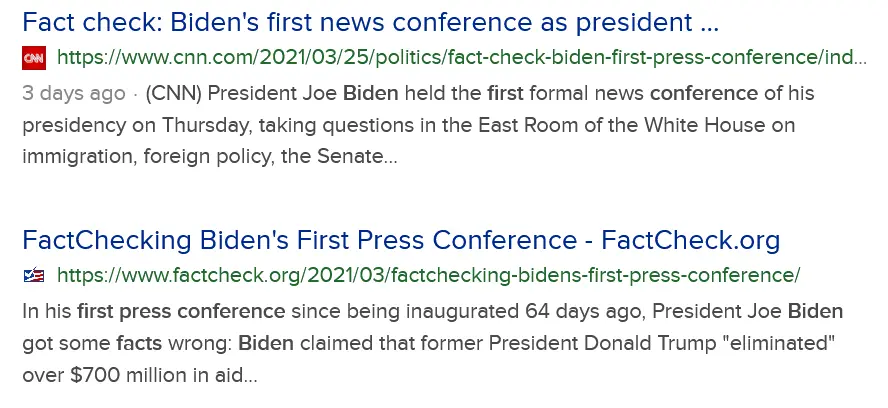Click "64 days ago" in FactCheck snippet
Viewport: 888px width, 408px height.
click(579, 311)
